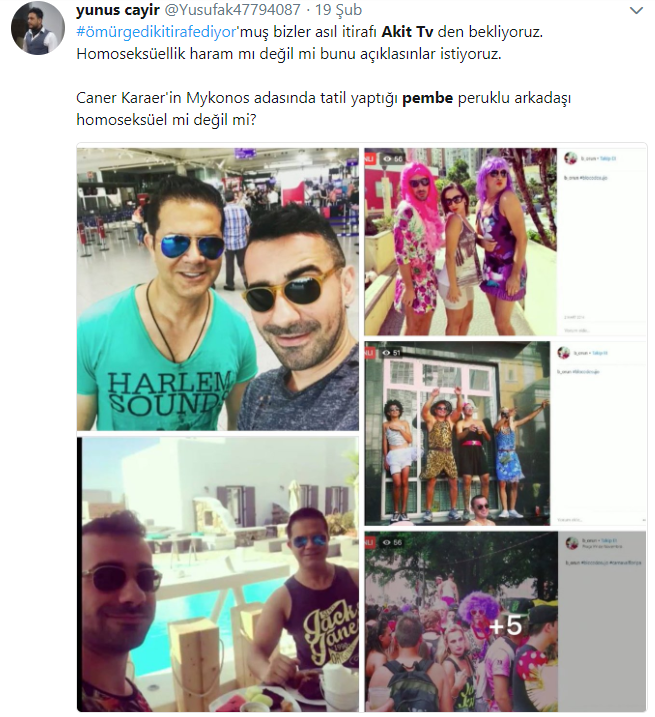
Task: Click Takip Et link beside wigs photo
Action: [x=608, y=159]
